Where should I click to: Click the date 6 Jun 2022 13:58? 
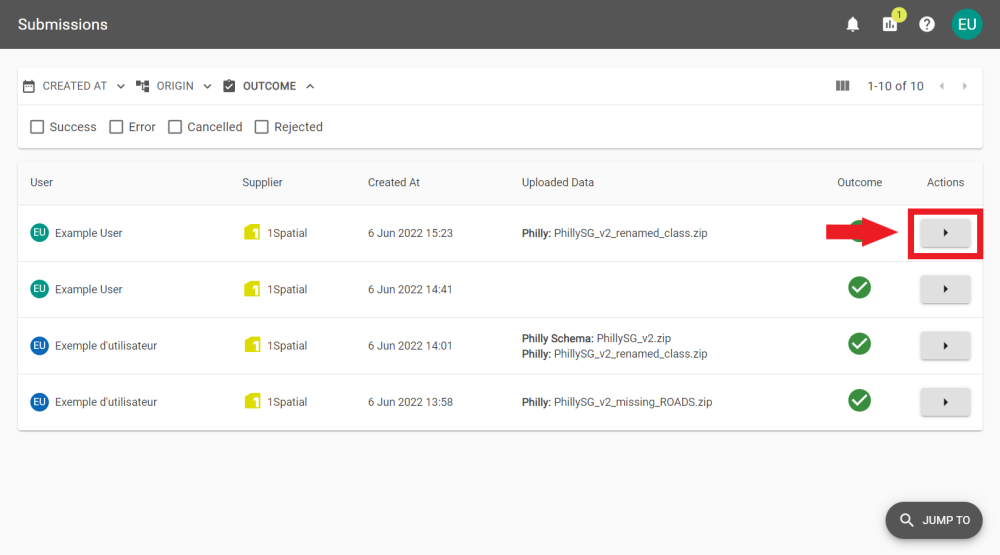[410, 402]
